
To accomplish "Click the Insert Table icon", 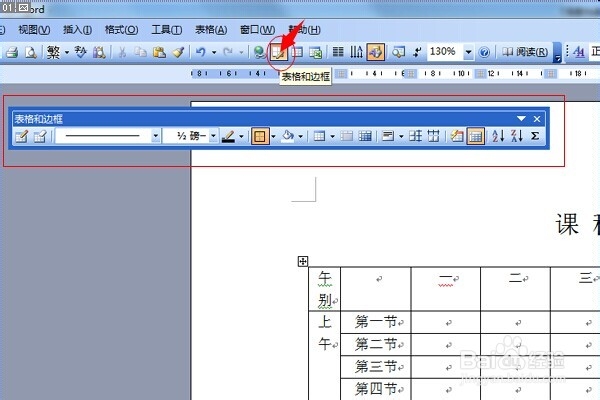I will (x=297, y=52).
